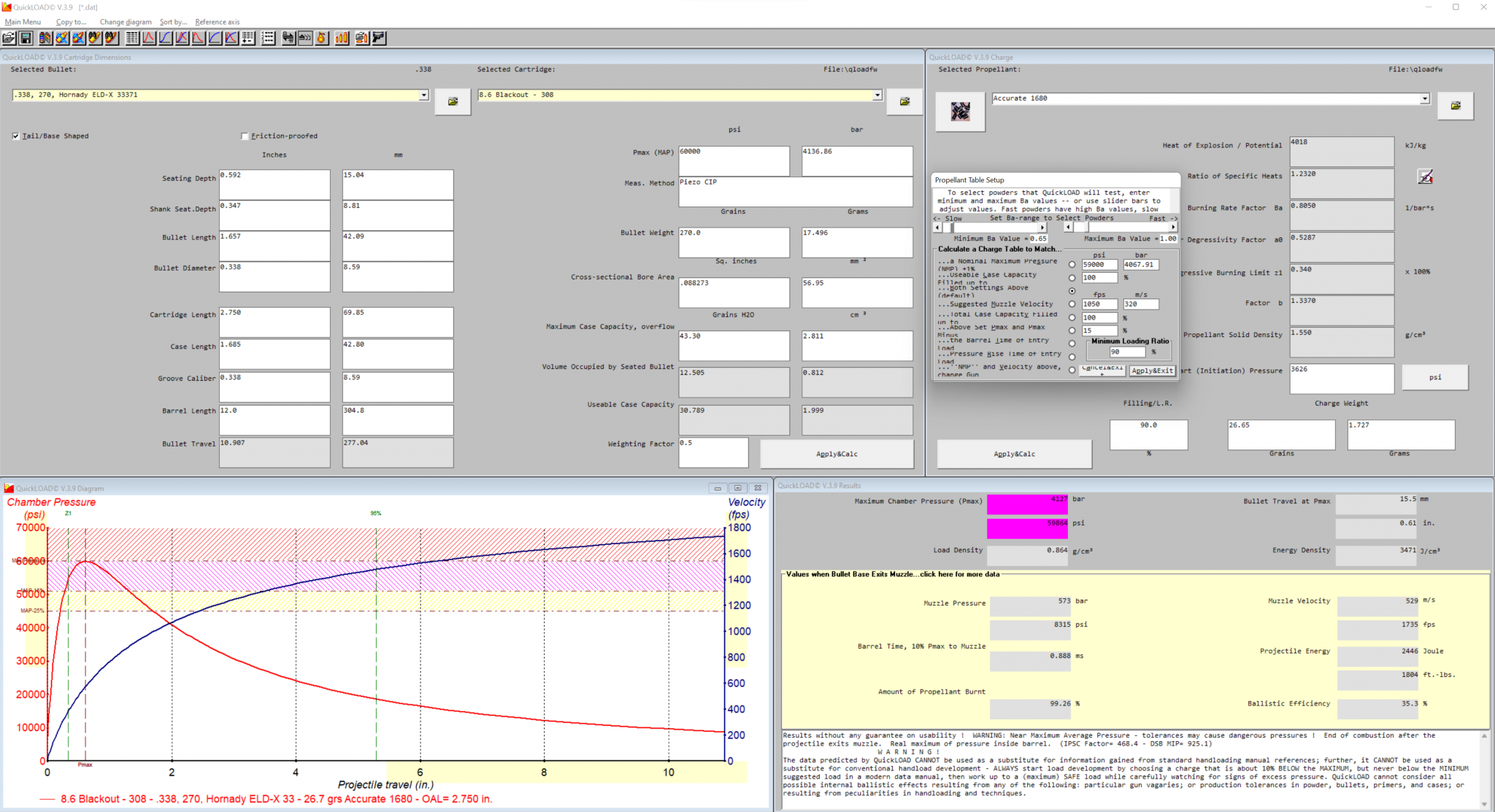
Task: Click the Charge Weight grains field
Action: click(1281, 434)
